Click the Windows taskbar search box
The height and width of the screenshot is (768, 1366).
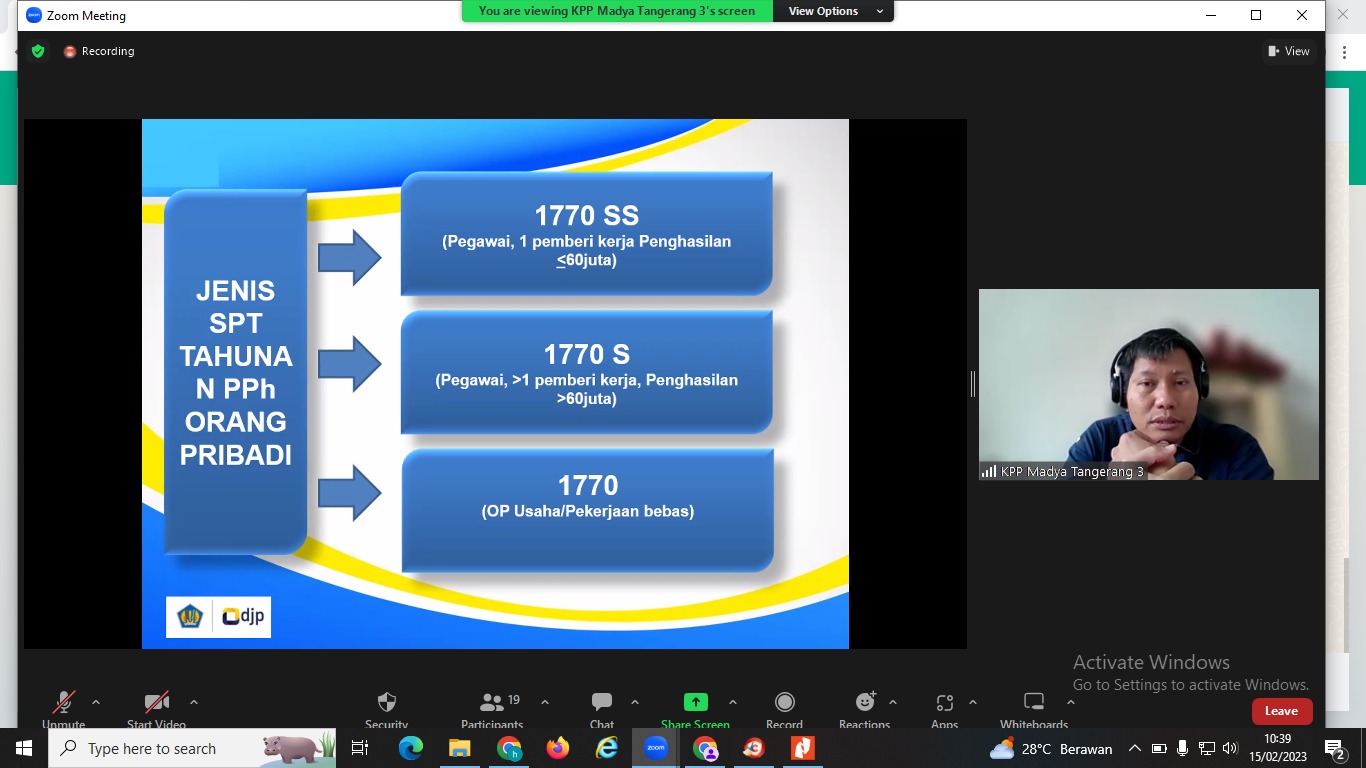tap(190, 748)
